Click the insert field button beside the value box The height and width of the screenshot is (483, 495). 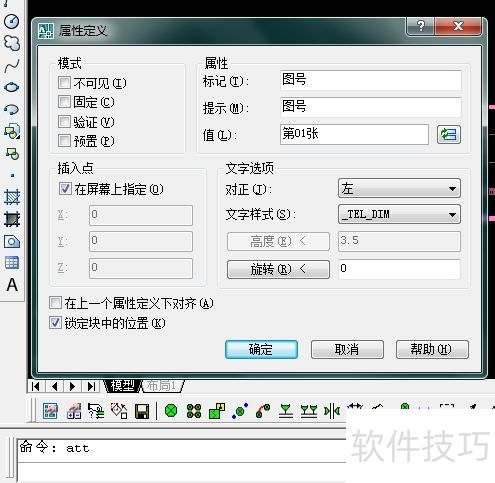pos(449,134)
